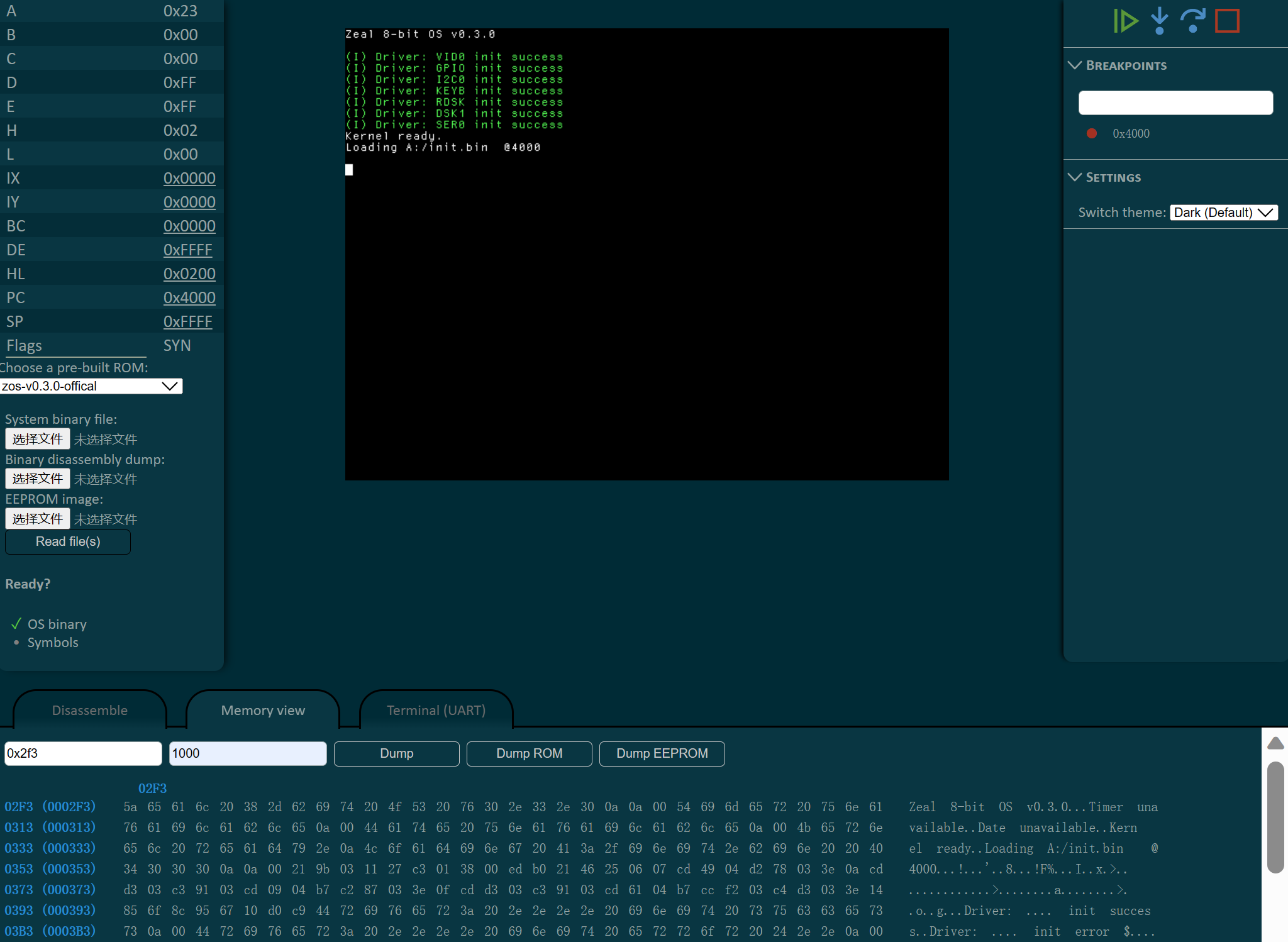The width and height of the screenshot is (1288, 942).
Task: Click the breakpoint address input field
Action: (1175, 103)
